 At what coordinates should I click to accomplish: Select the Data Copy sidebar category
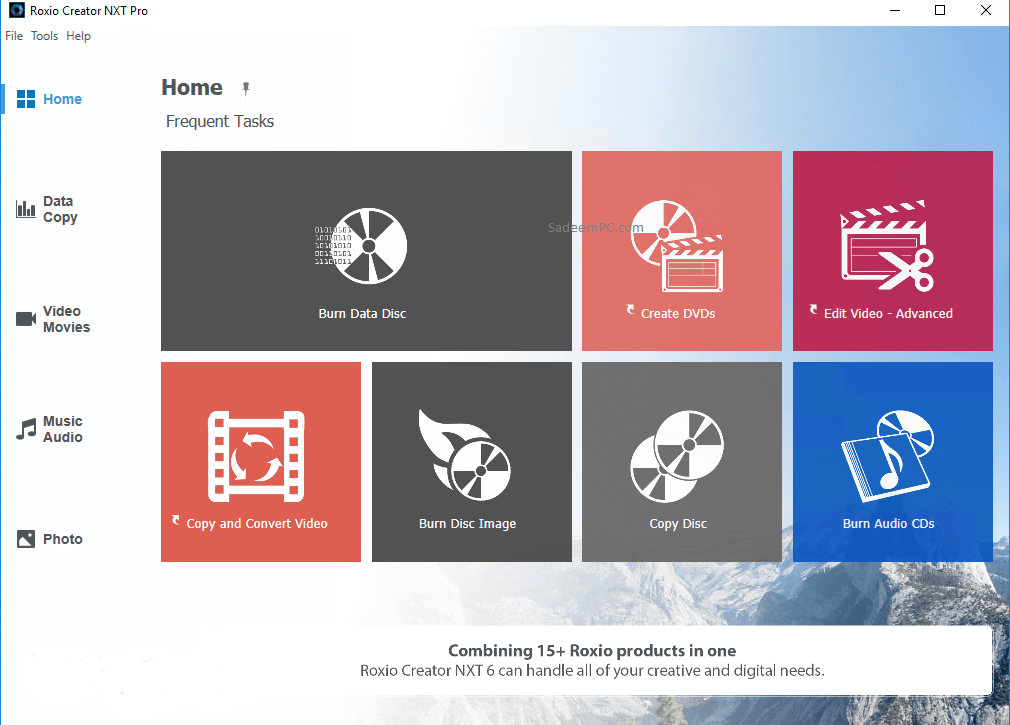[59, 209]
